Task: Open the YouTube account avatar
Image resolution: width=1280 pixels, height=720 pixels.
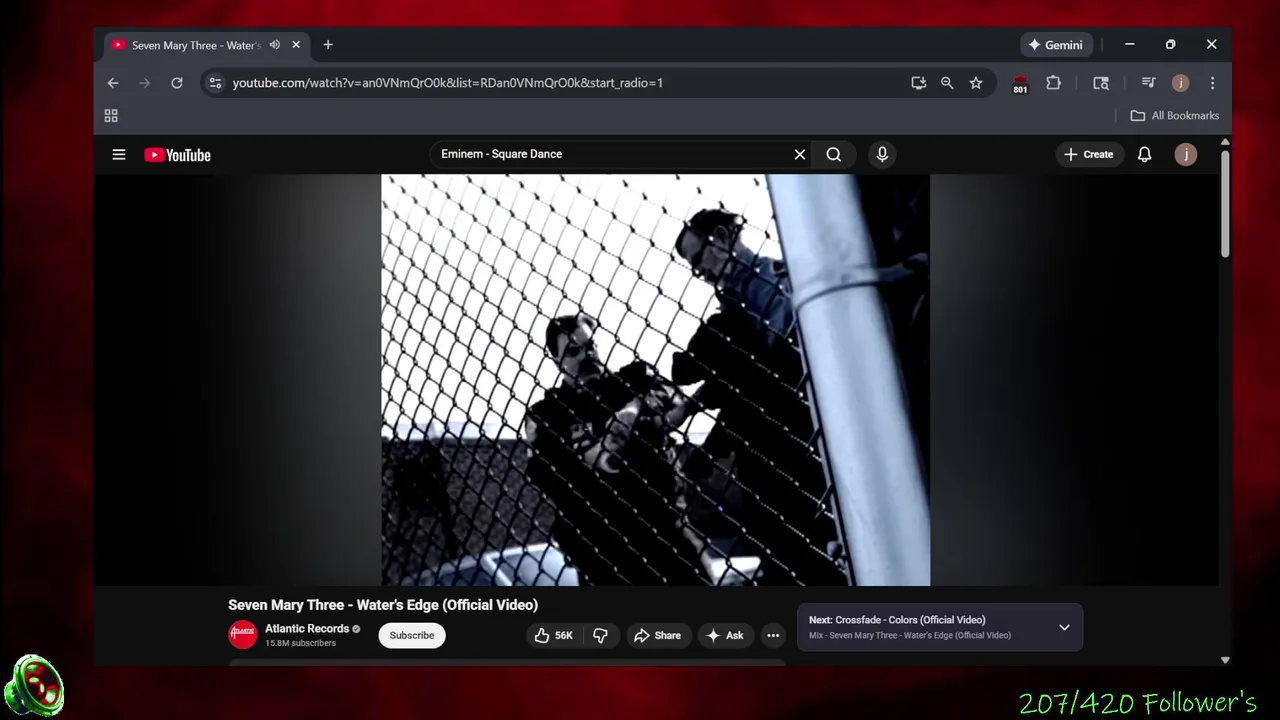Action: pos(1186,154)
